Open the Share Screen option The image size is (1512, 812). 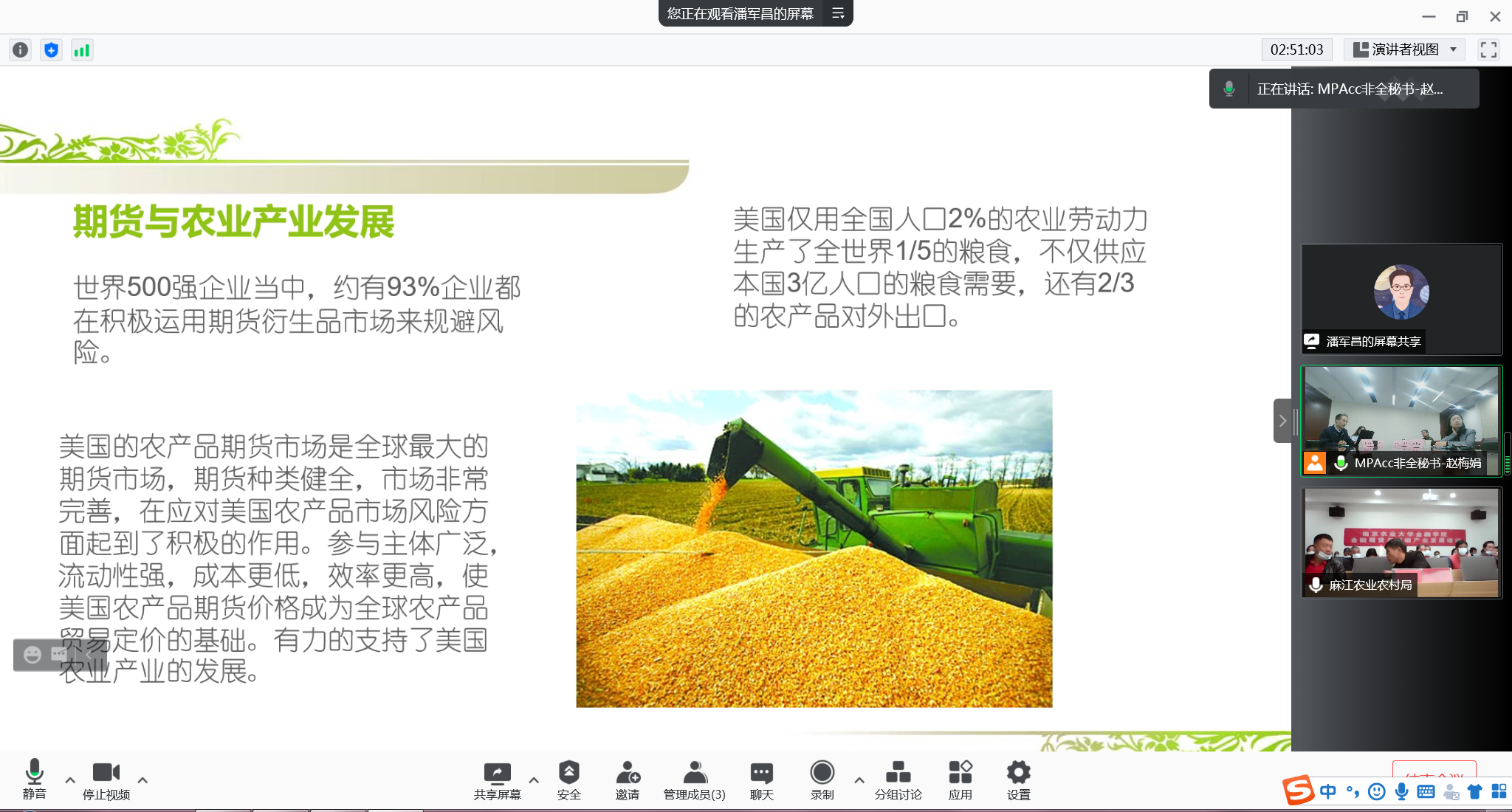coord(497,780)
